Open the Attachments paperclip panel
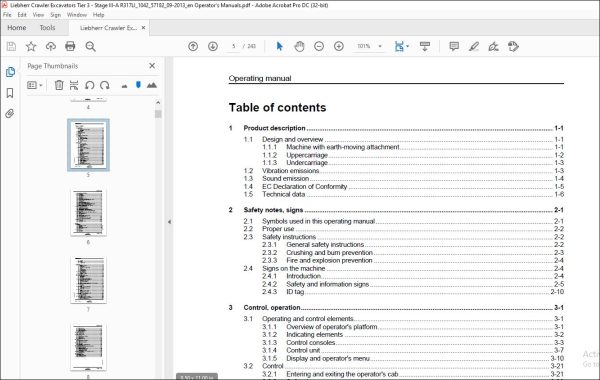600x380 pixels. 10,113
